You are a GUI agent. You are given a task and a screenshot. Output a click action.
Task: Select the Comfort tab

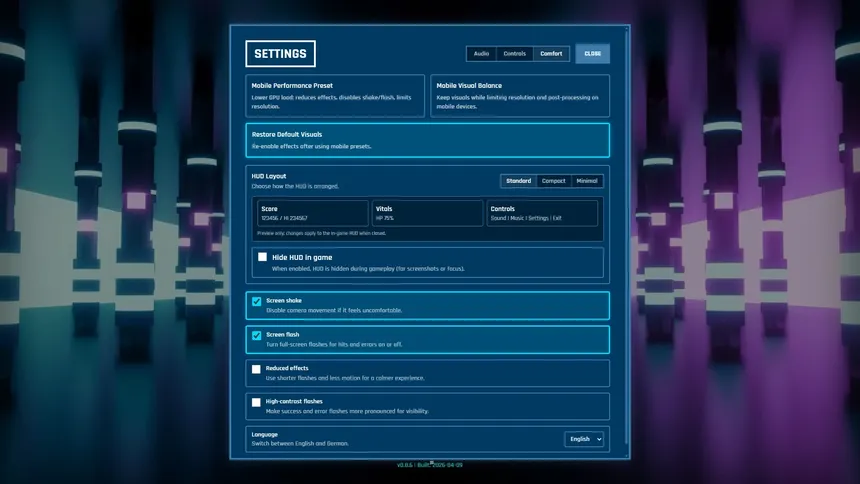(x=551, y=54)
